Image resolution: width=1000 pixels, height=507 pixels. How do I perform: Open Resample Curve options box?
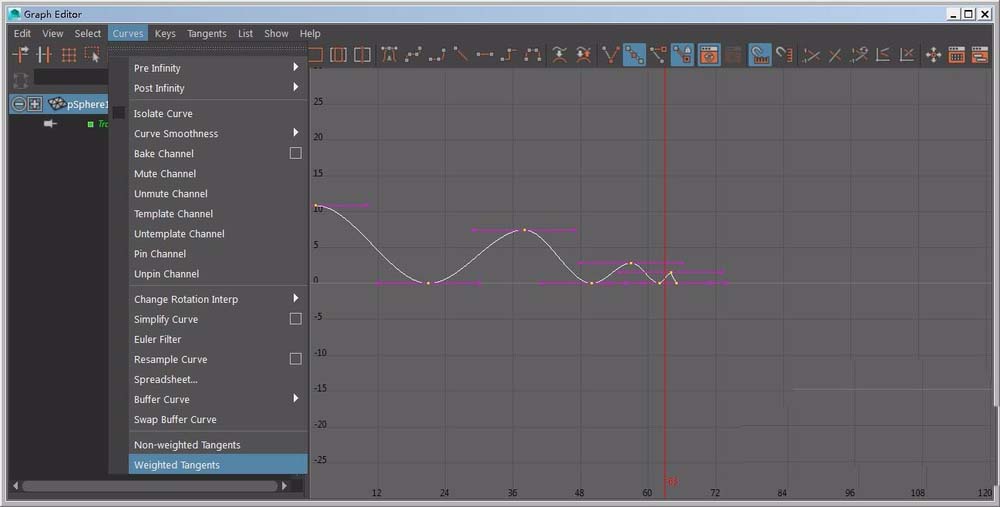pos(295,358)
